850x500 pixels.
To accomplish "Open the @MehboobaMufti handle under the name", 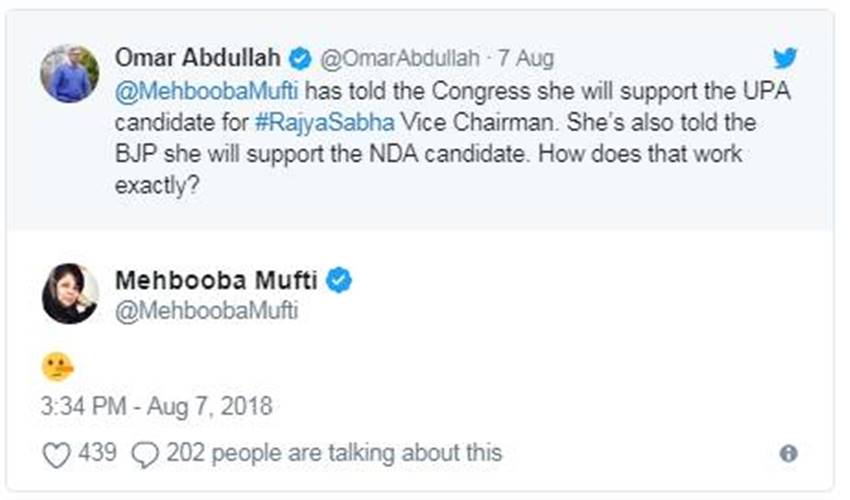I will (207, 311).
